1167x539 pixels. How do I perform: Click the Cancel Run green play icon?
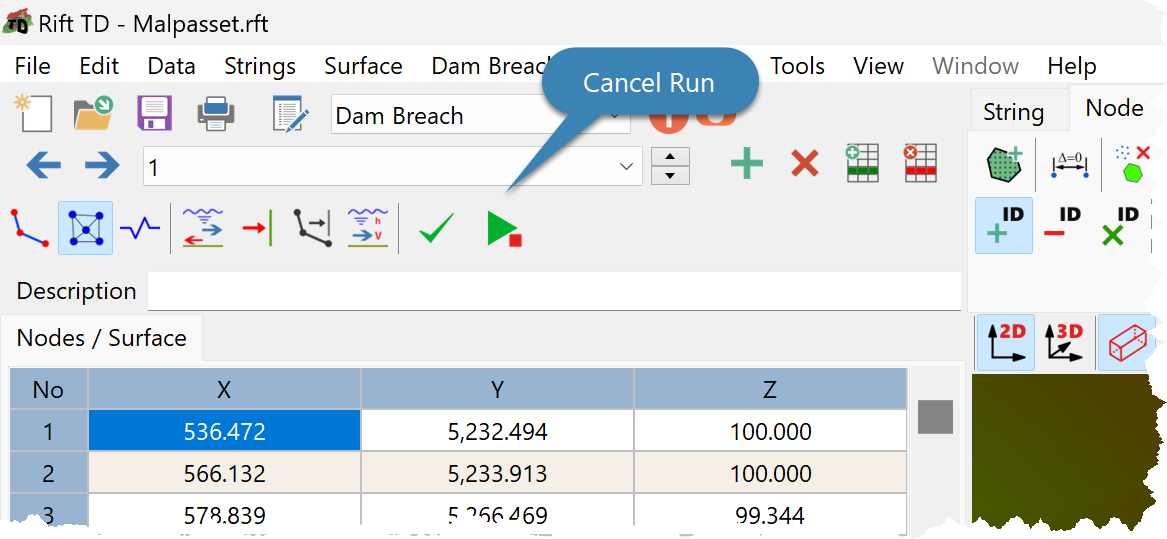click(x=504, y=228)
